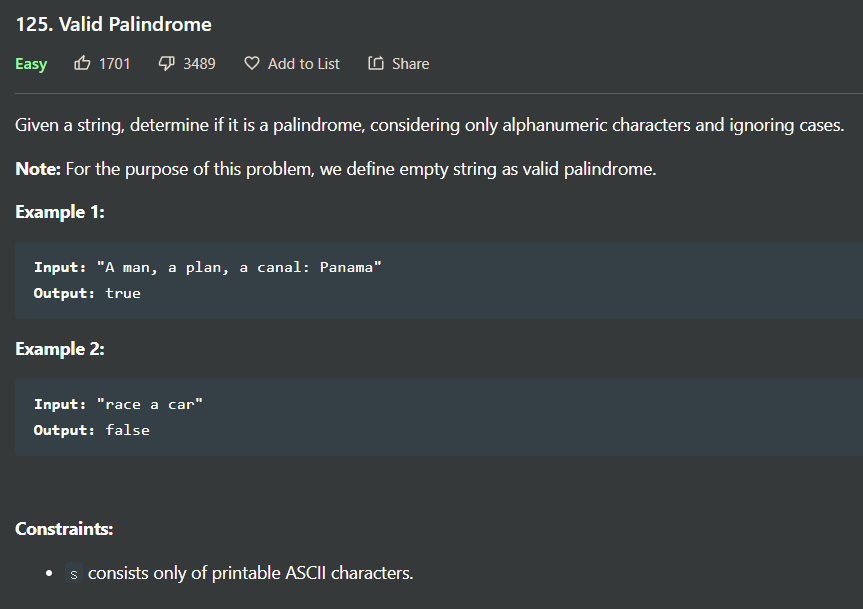The image size is (863, 609).
Task: Click the Constraints heading
Action: coord(64,529)
